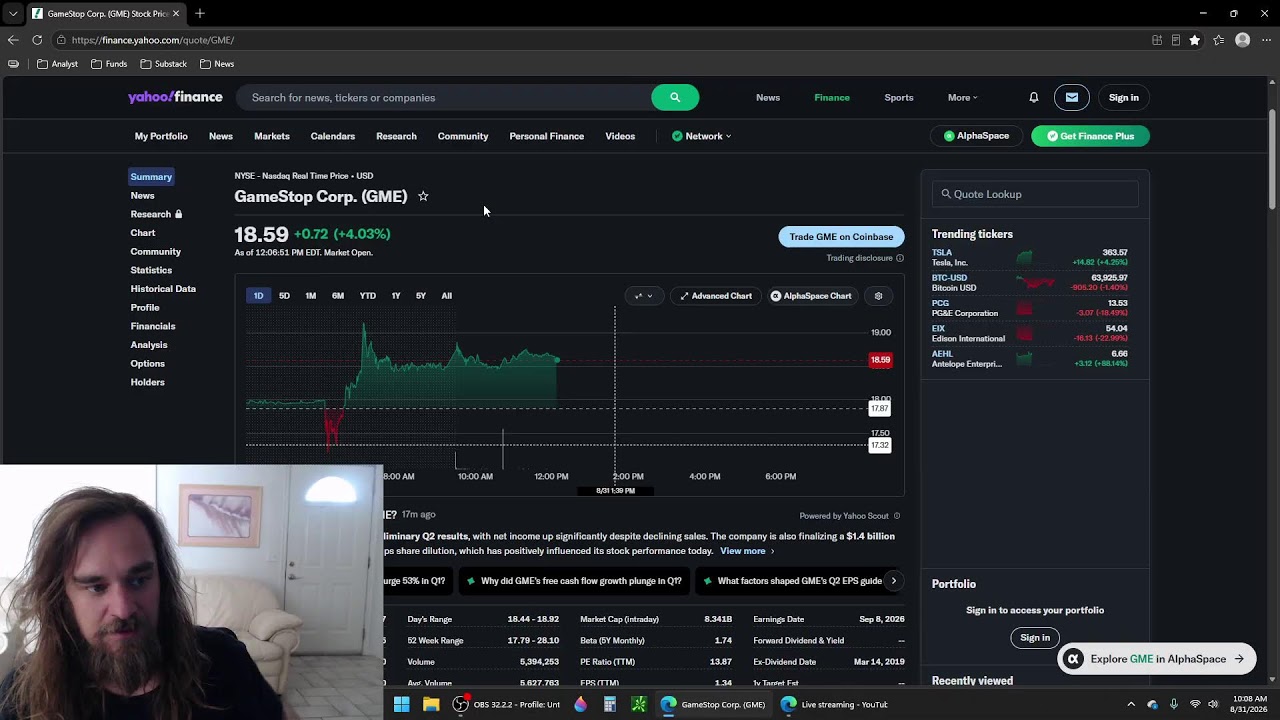
Task: Open the AlphaSpace Chart button
Action: (x=811, y=296)
